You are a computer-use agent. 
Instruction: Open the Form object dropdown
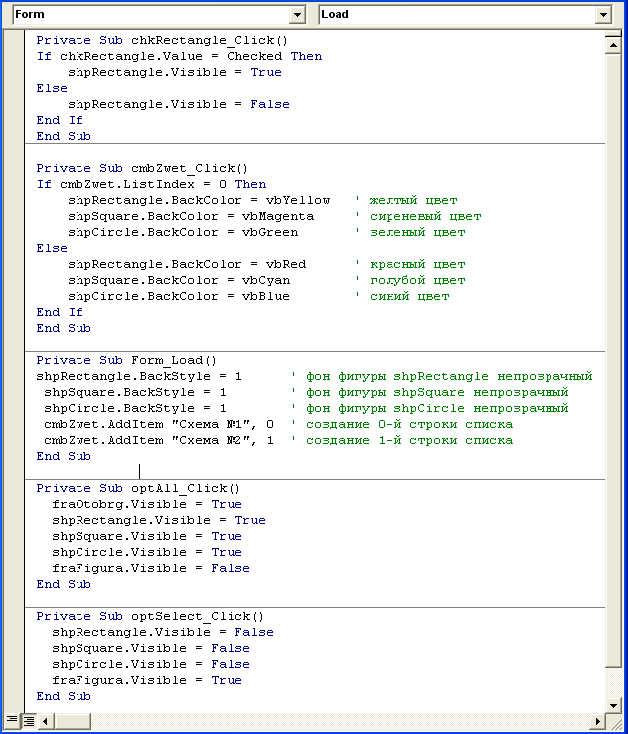tap(297, 15)
